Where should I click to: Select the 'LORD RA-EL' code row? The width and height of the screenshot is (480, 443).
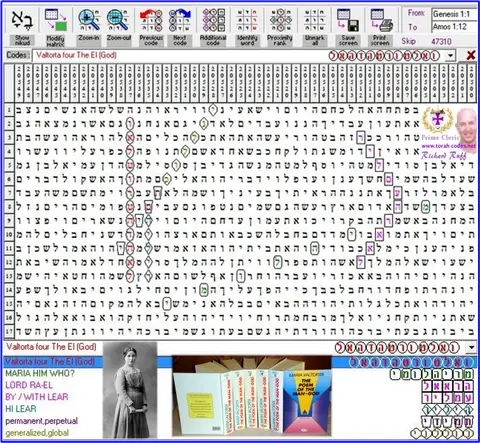[x=29, y=385]
